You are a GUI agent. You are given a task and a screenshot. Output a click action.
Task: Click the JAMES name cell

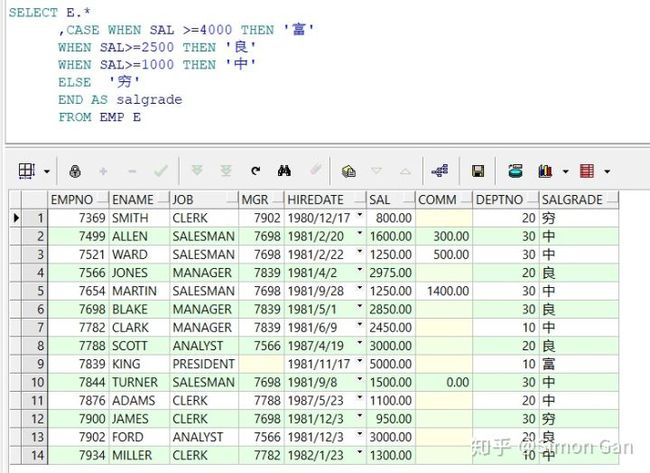tap(139, 419)
